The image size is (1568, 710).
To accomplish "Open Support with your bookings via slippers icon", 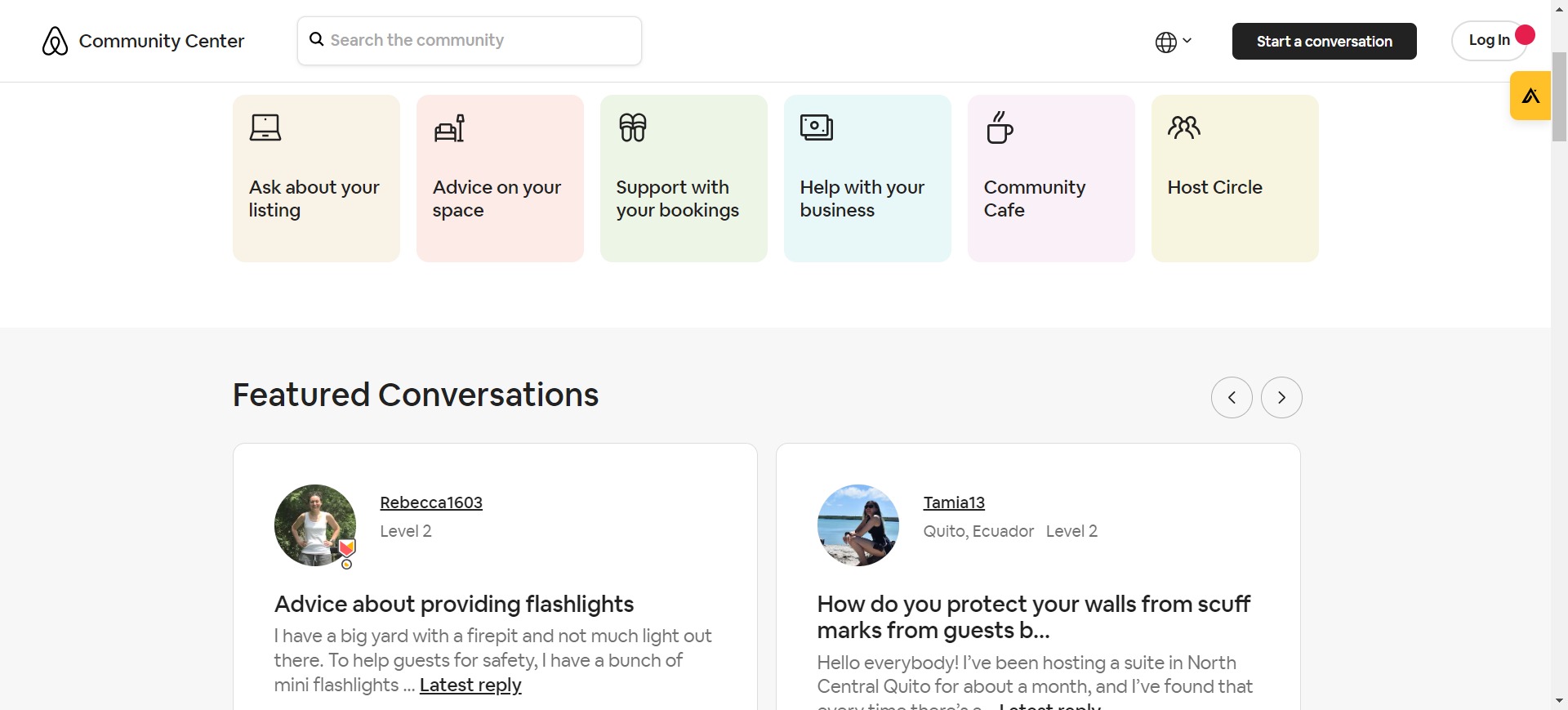I will point(633,127).
